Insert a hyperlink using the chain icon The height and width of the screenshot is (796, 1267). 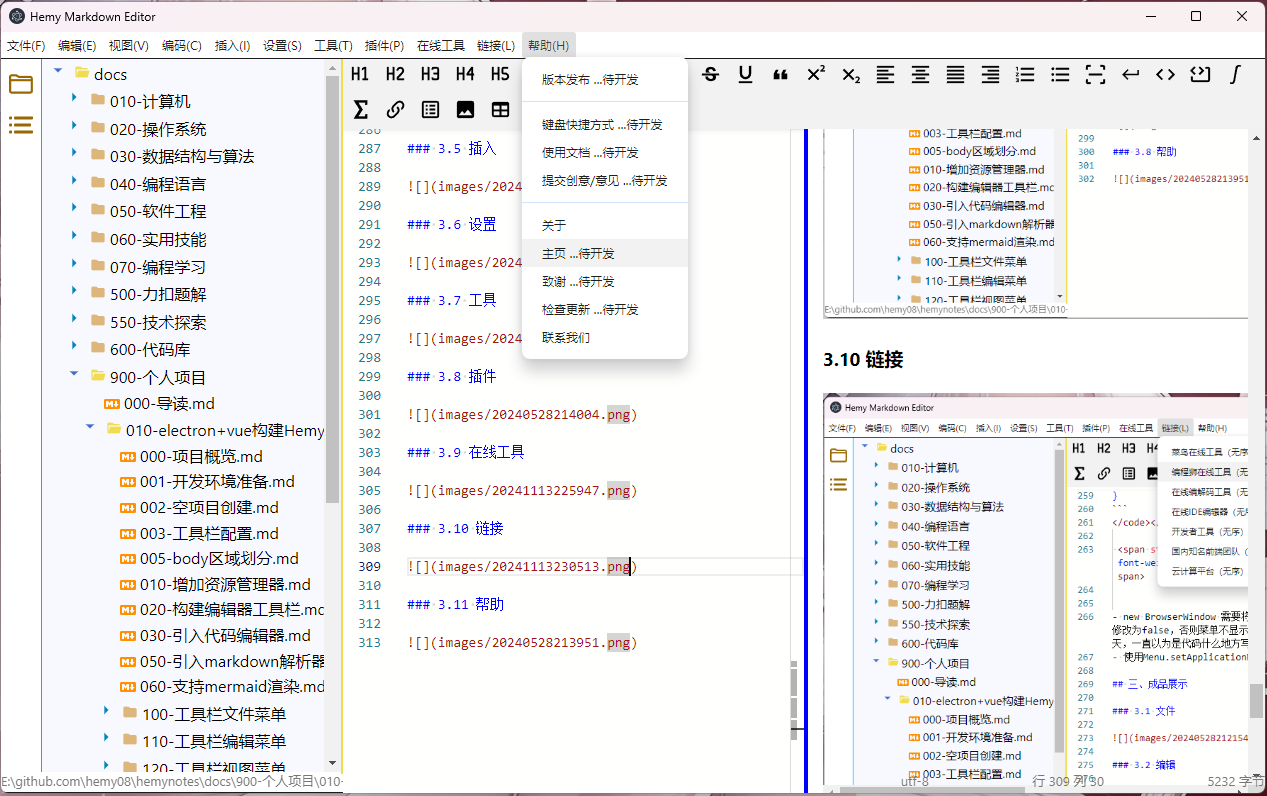[395, 109]
